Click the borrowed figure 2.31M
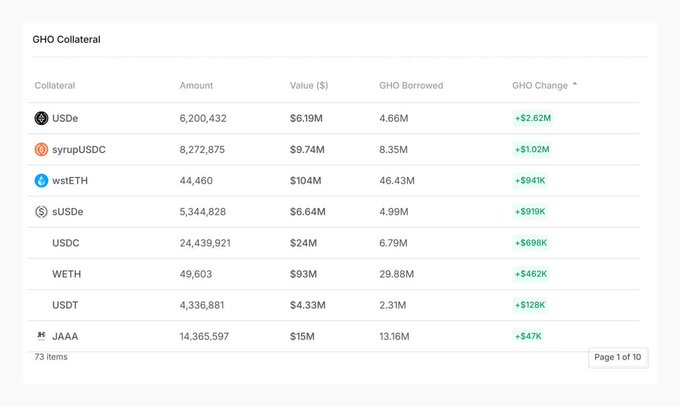This screenshot has width=680, height=407. tap(392, 305)
